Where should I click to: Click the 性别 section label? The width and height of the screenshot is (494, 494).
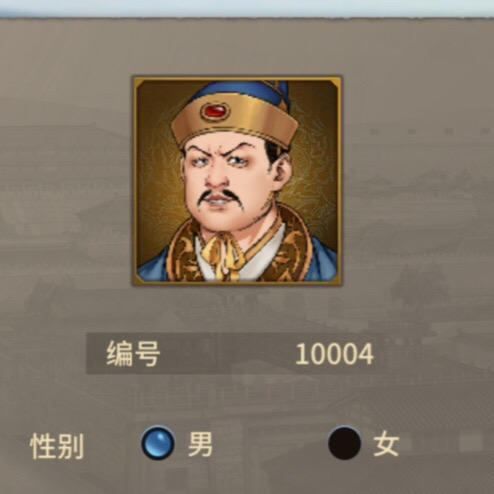(57, 446)
